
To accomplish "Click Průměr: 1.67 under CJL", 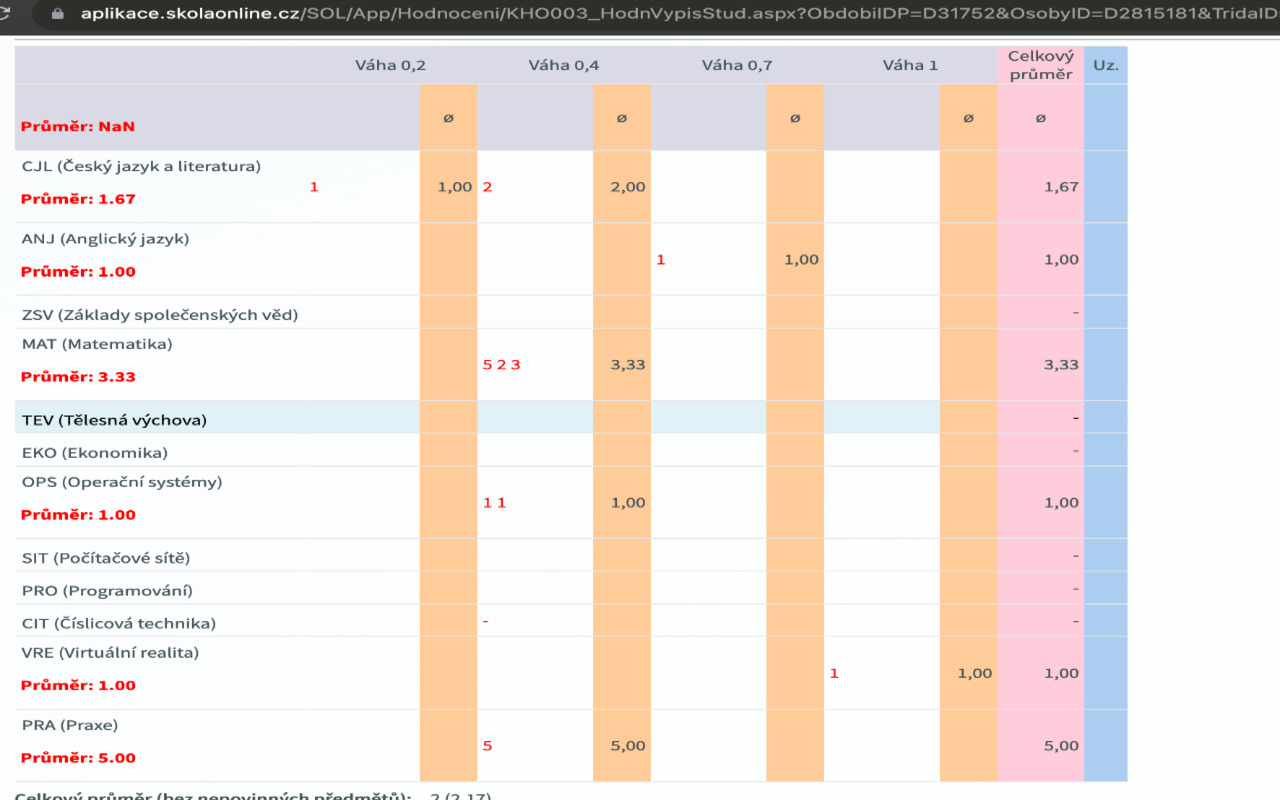I will pos(78,199).
